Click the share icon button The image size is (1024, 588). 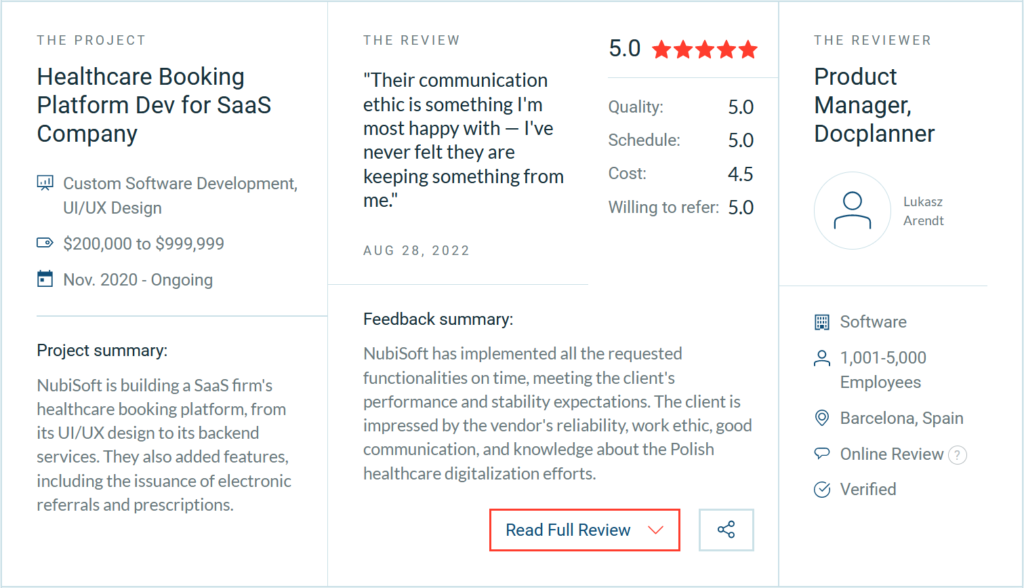(726, 530)
